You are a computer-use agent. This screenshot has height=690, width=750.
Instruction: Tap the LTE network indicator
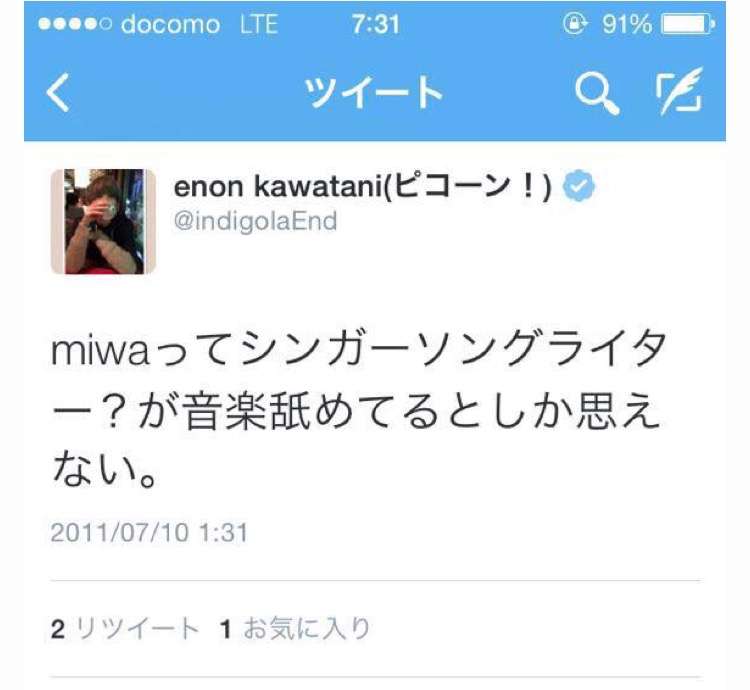[259, 24]
